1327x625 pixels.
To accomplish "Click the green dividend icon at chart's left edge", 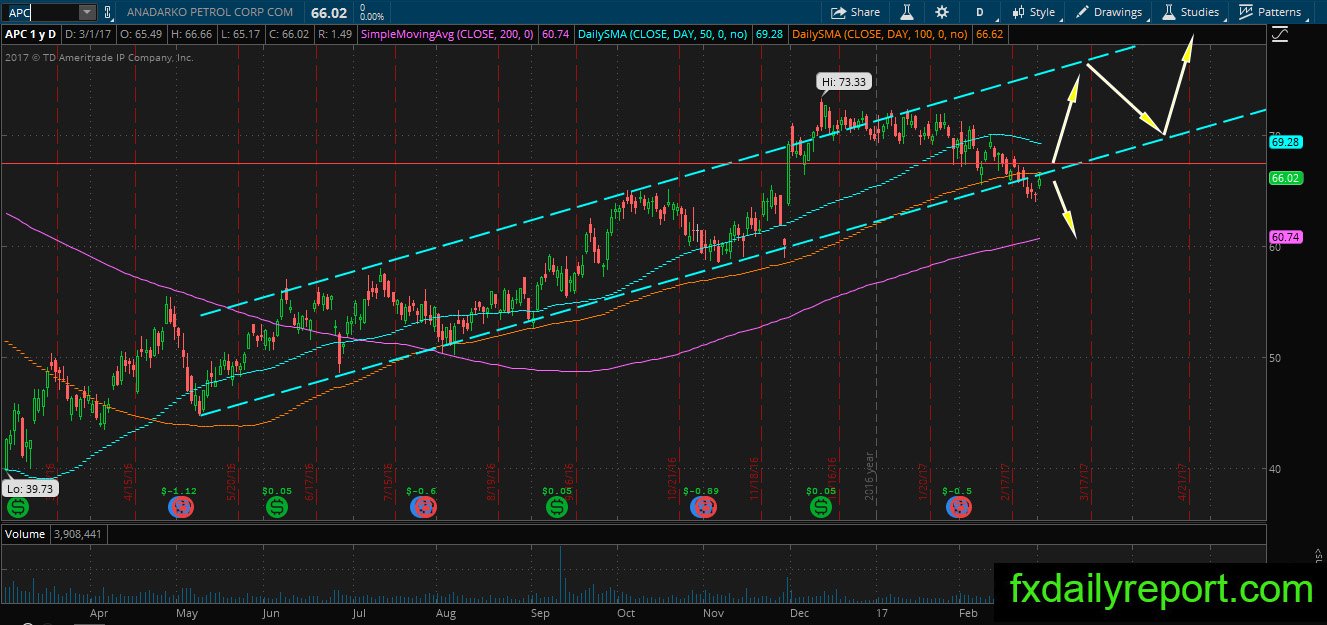I will point(18,507).
